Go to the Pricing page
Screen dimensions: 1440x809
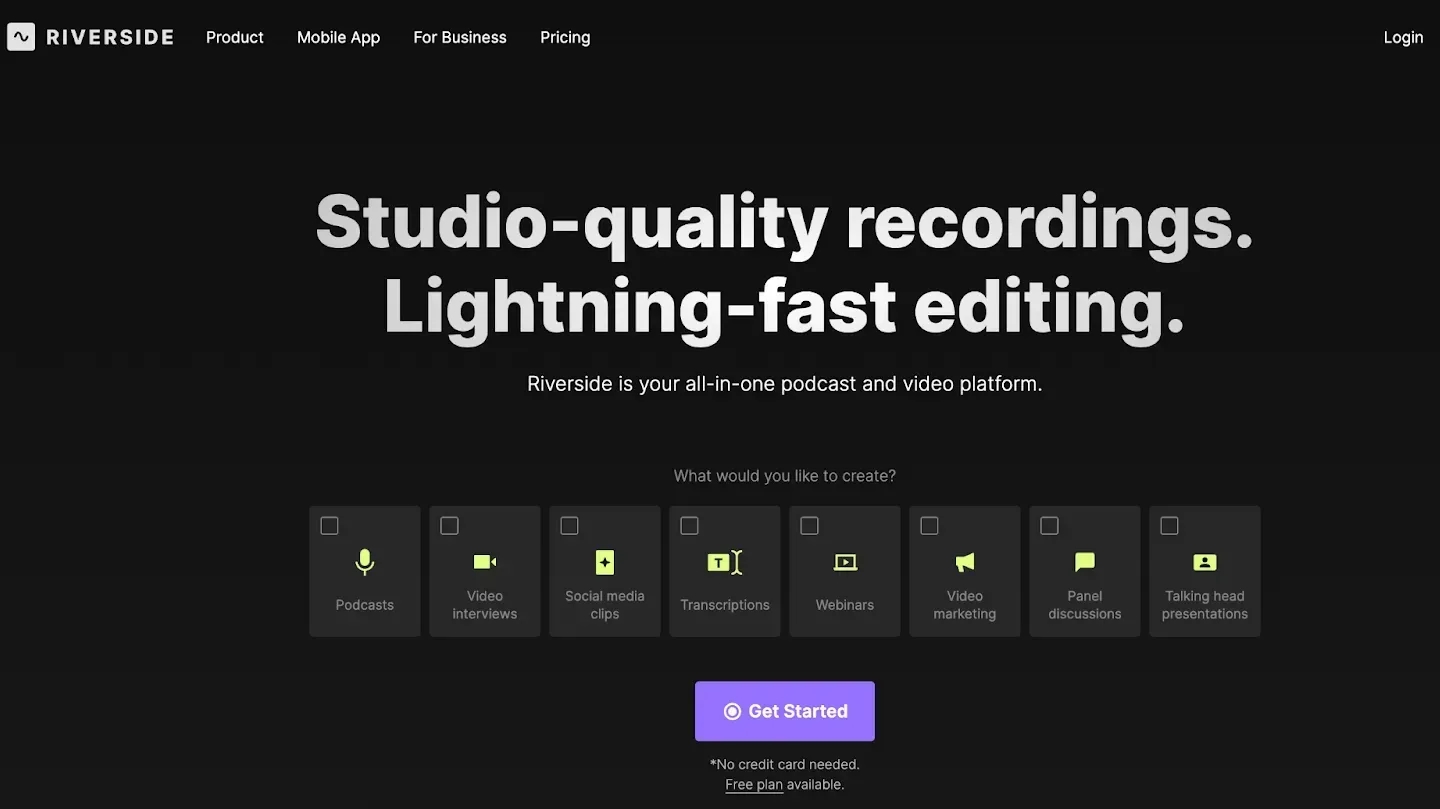pos(565,37)
